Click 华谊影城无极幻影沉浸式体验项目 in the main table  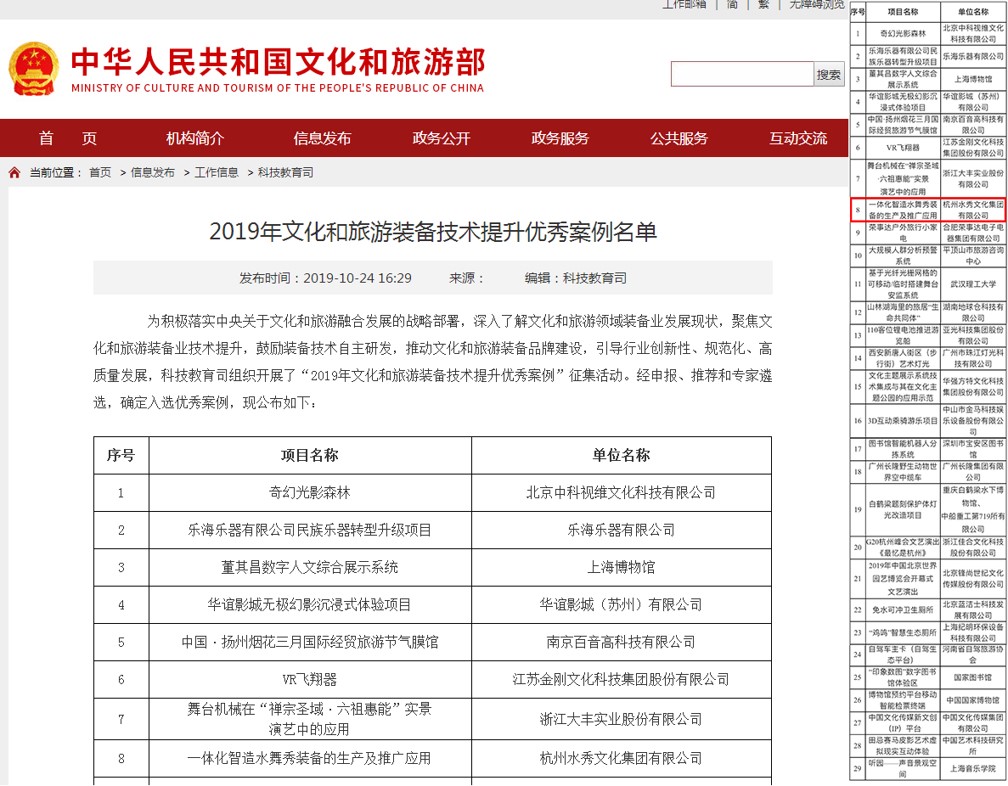tap(309, 605)
